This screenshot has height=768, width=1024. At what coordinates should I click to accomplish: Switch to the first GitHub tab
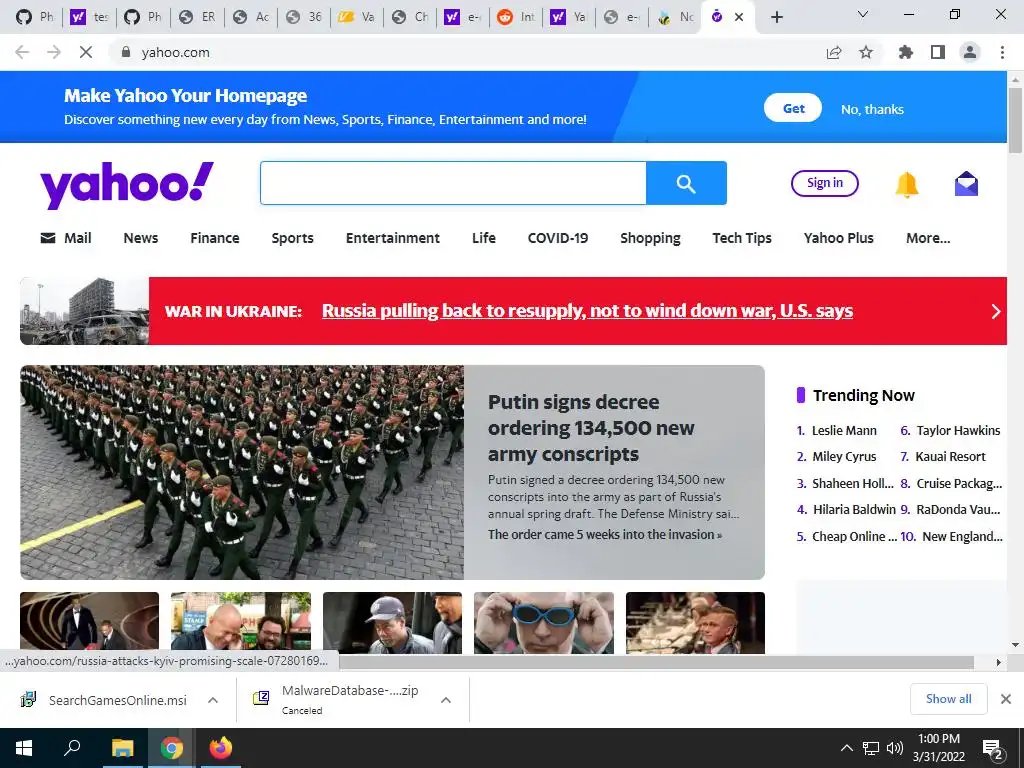[35, 17]
